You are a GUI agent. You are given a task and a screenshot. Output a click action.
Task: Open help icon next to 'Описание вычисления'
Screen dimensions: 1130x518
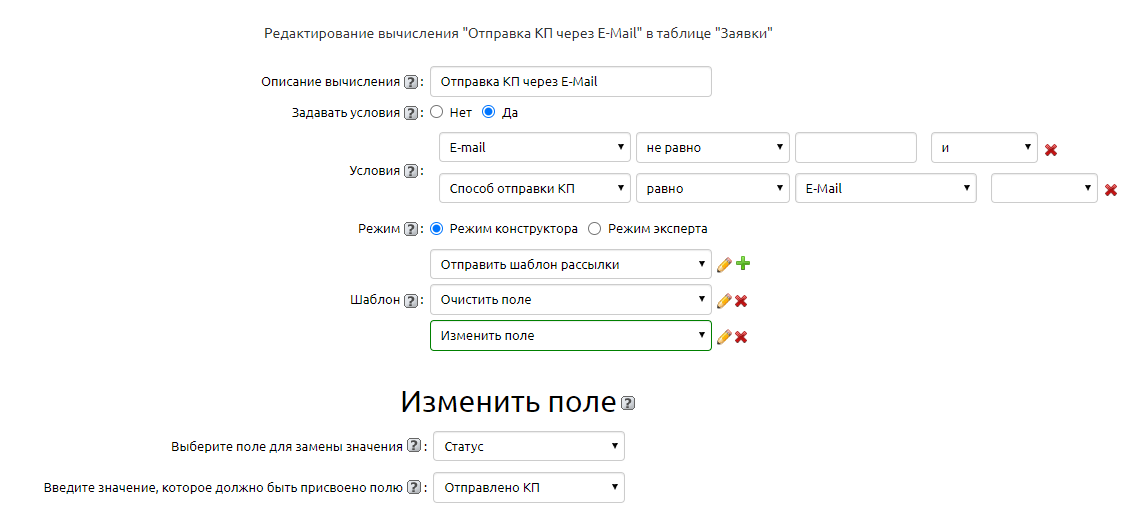(x=410, y=82)
